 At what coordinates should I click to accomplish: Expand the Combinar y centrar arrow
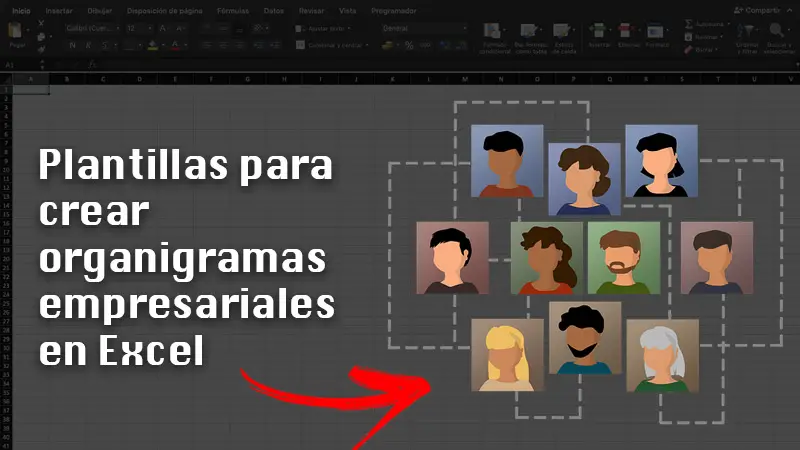click(x=367, y=45)
